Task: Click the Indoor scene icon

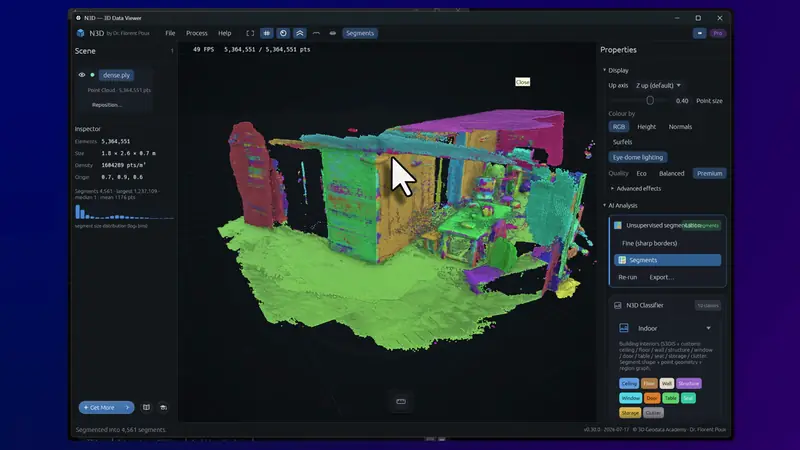Action: (x=623, y=328)
